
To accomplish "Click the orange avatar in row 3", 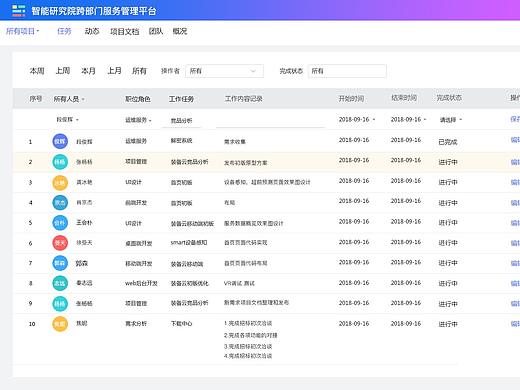I will (60, 183).
